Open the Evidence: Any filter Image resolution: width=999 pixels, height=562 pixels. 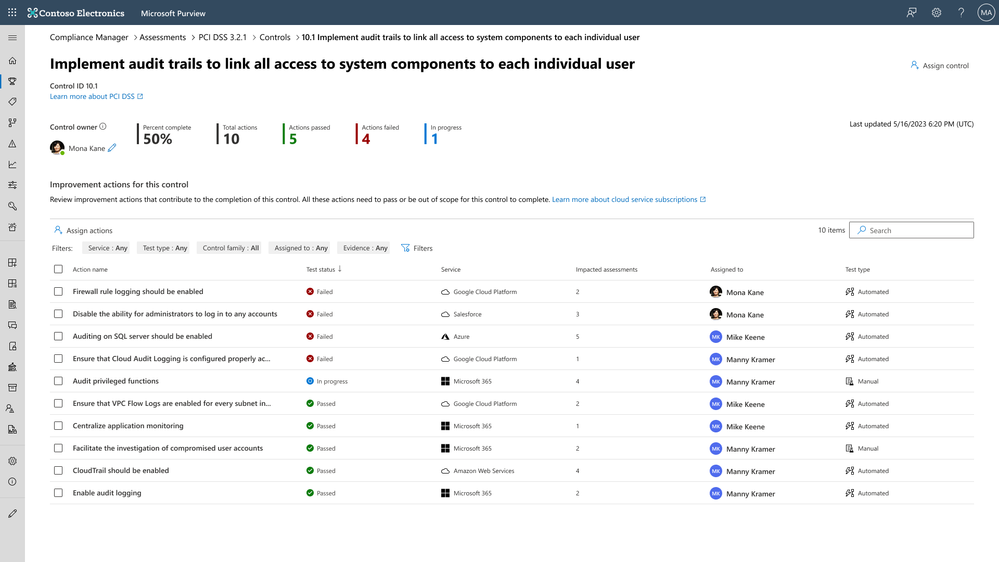coord(365,248)
